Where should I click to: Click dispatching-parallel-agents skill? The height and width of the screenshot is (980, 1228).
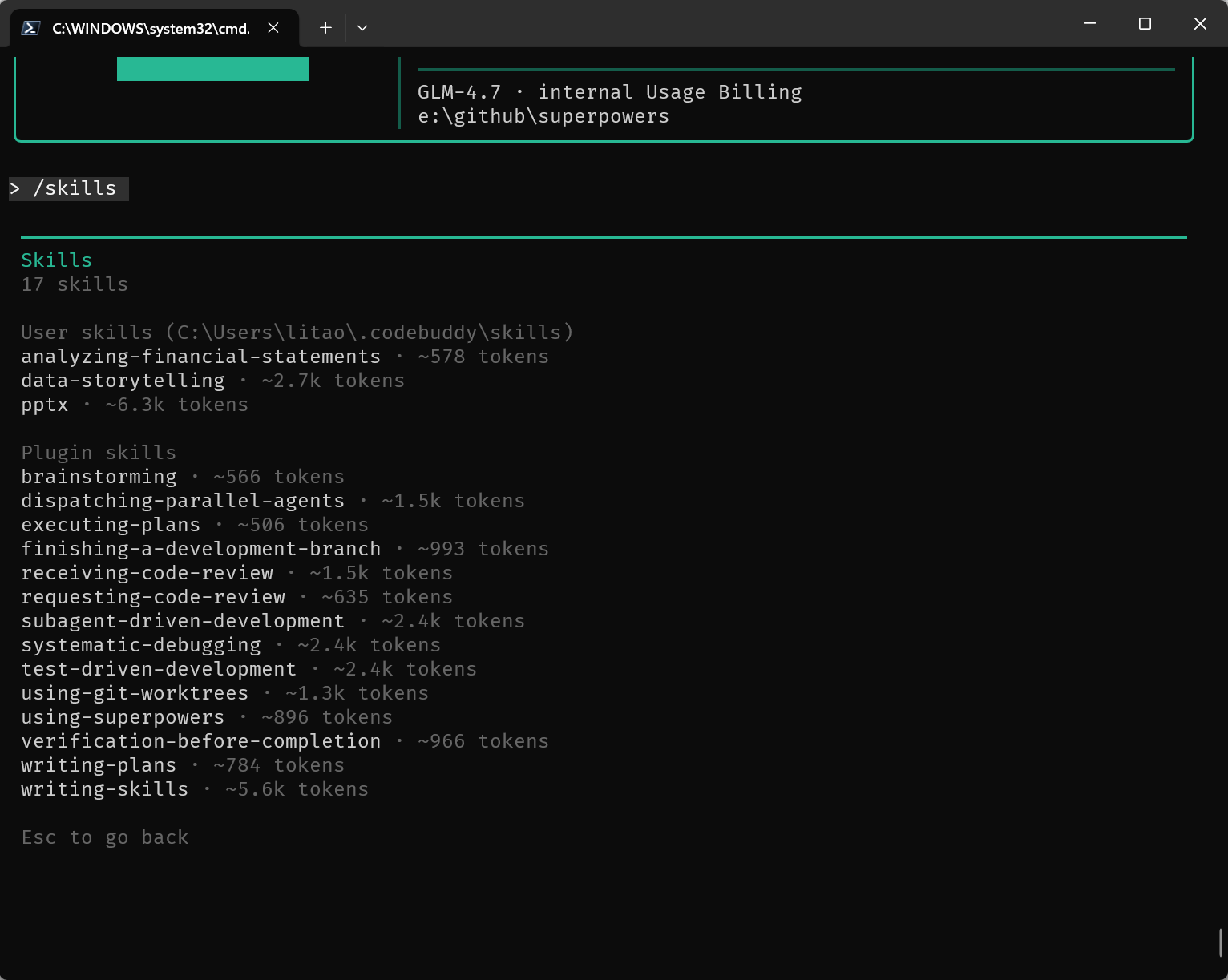pos(183,501)
